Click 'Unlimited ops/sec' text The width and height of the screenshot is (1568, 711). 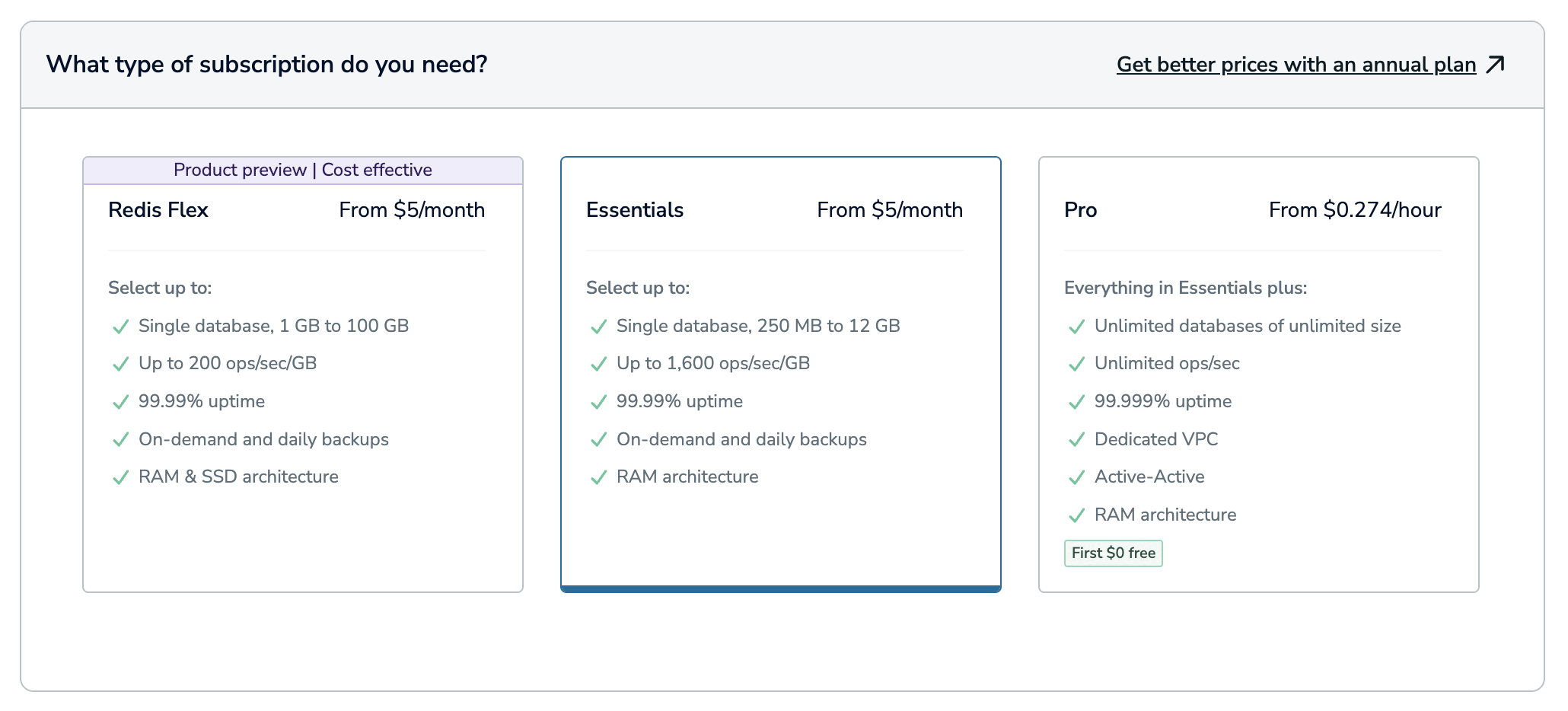1167,363
